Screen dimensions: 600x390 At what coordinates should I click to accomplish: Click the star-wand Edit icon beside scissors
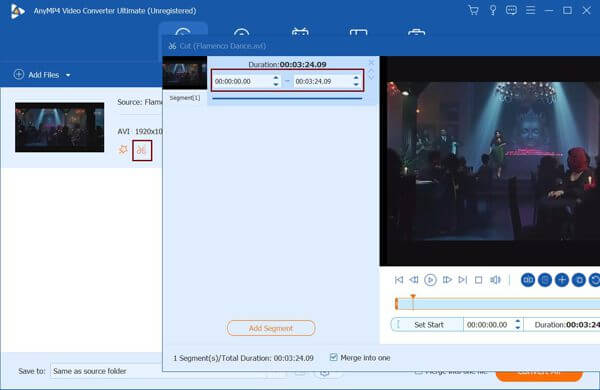tap(123, 150)
